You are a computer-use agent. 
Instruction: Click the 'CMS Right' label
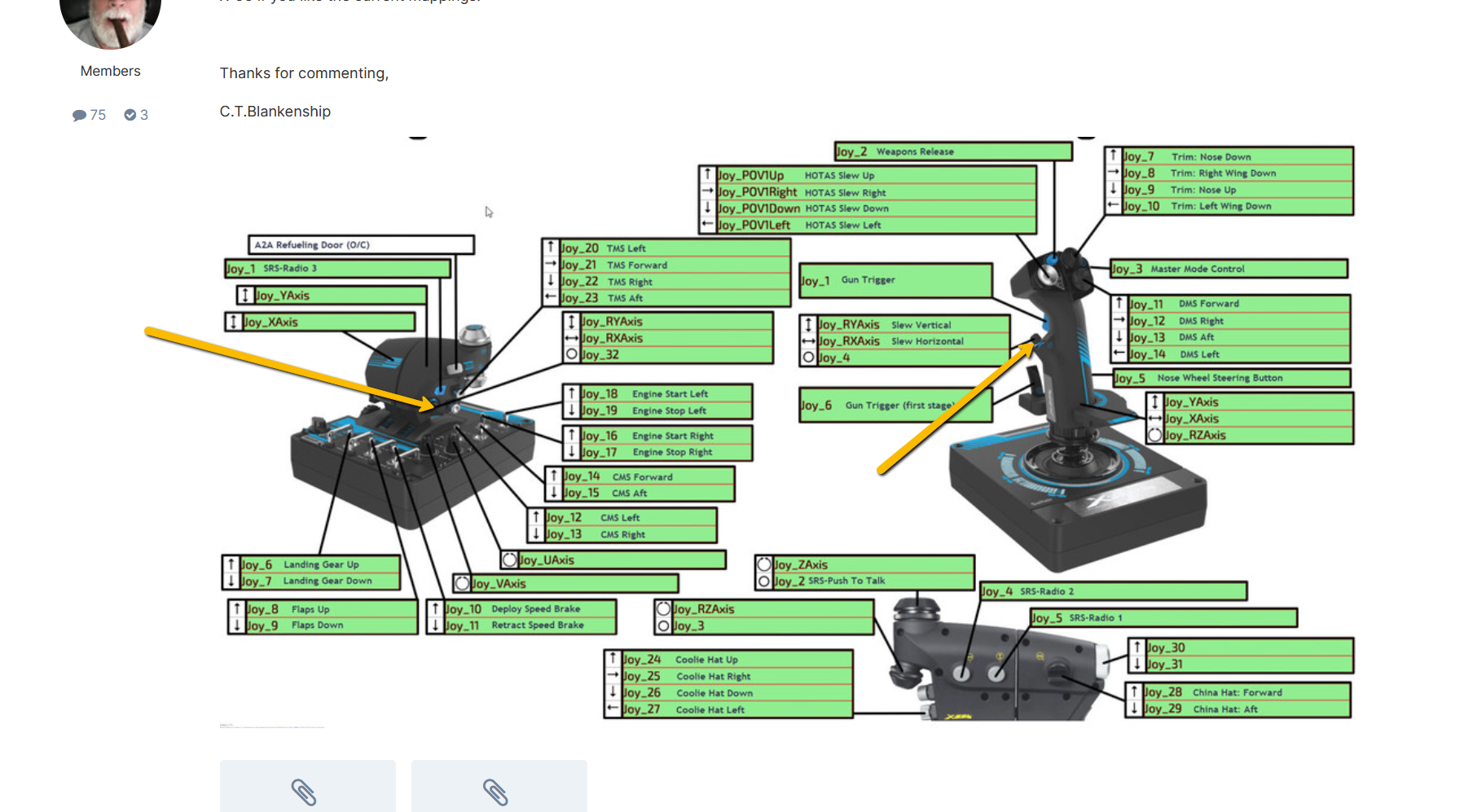pos(622,534)
